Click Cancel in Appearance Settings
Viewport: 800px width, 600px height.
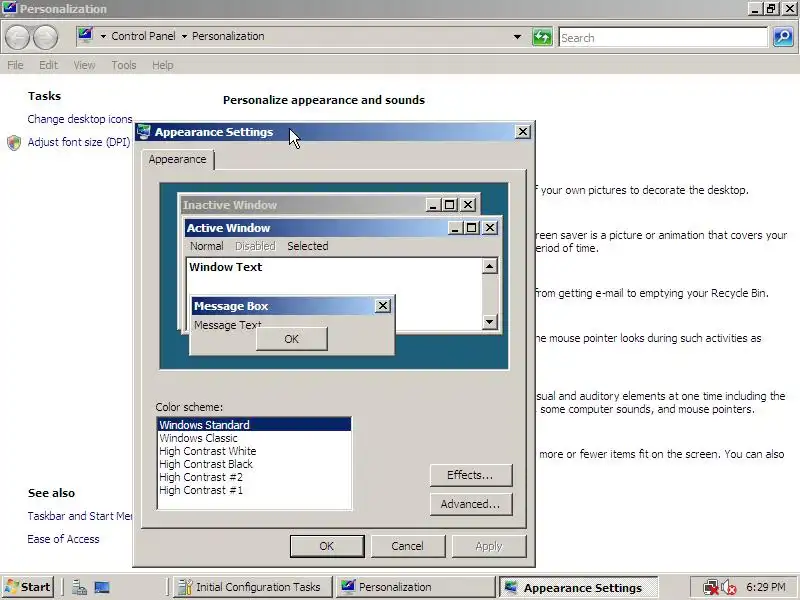pos(408,546)
